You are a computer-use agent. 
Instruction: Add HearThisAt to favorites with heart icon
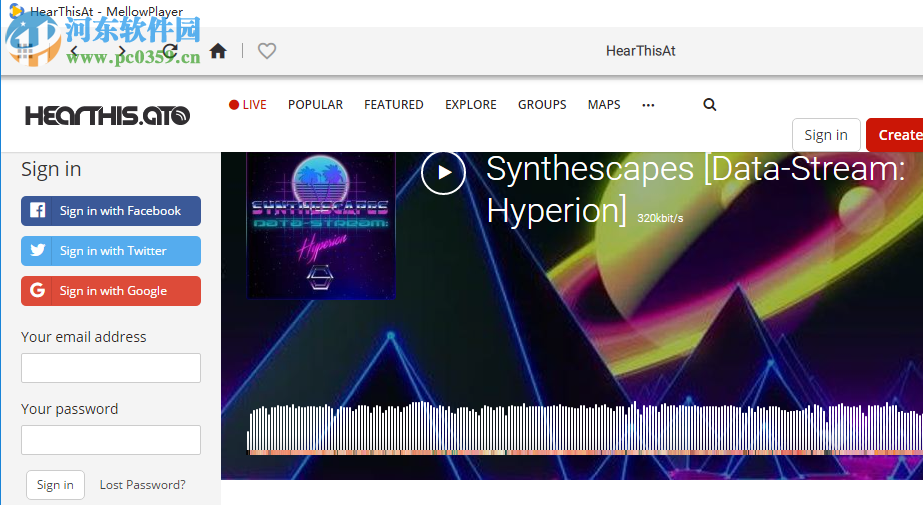click(267, 51)
